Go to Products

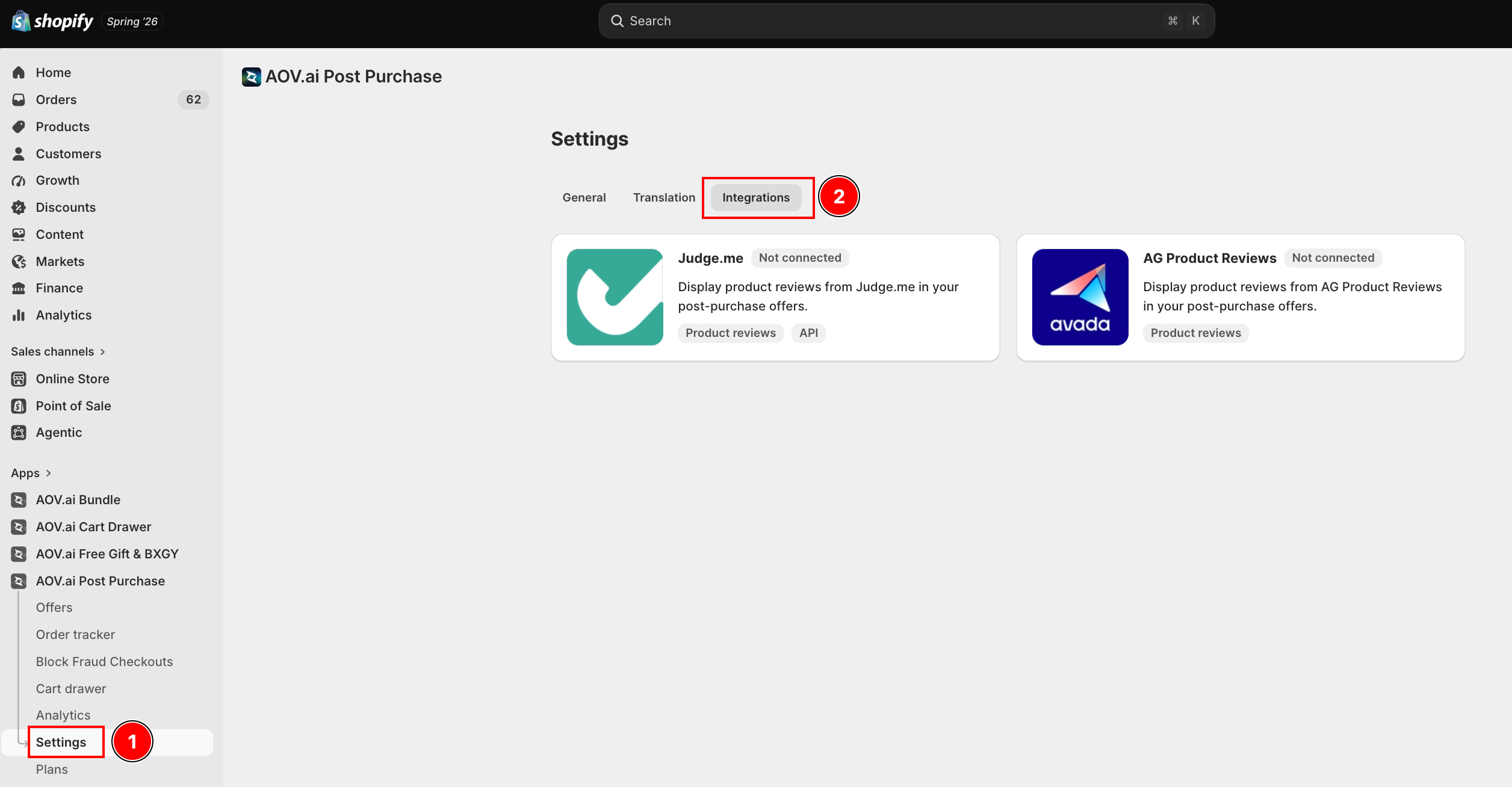click(x=63, y=127)
